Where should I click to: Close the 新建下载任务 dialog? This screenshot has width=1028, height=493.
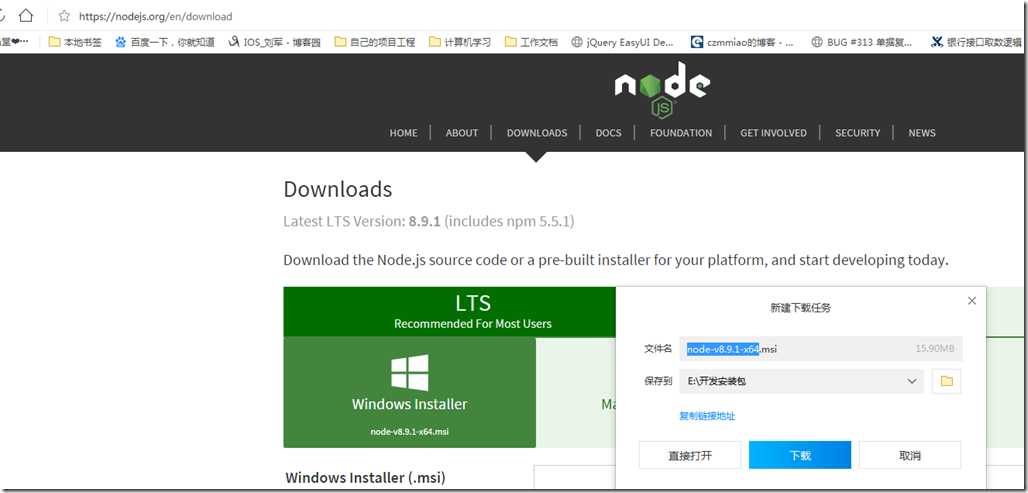click(972, 301)
